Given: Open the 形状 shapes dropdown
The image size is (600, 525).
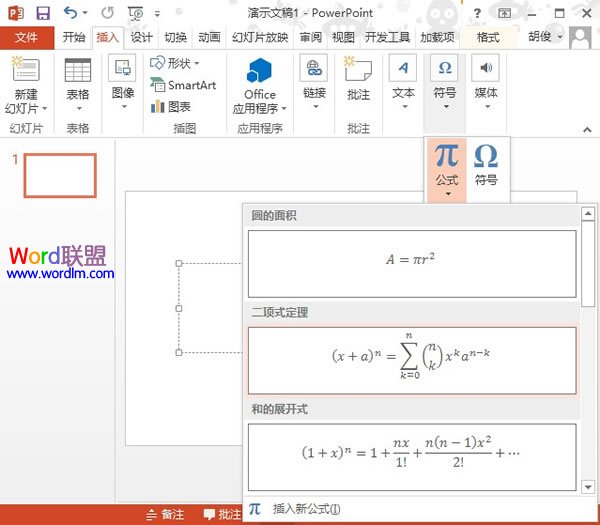Looking at the screenshot, I should (x=174, y=63).
